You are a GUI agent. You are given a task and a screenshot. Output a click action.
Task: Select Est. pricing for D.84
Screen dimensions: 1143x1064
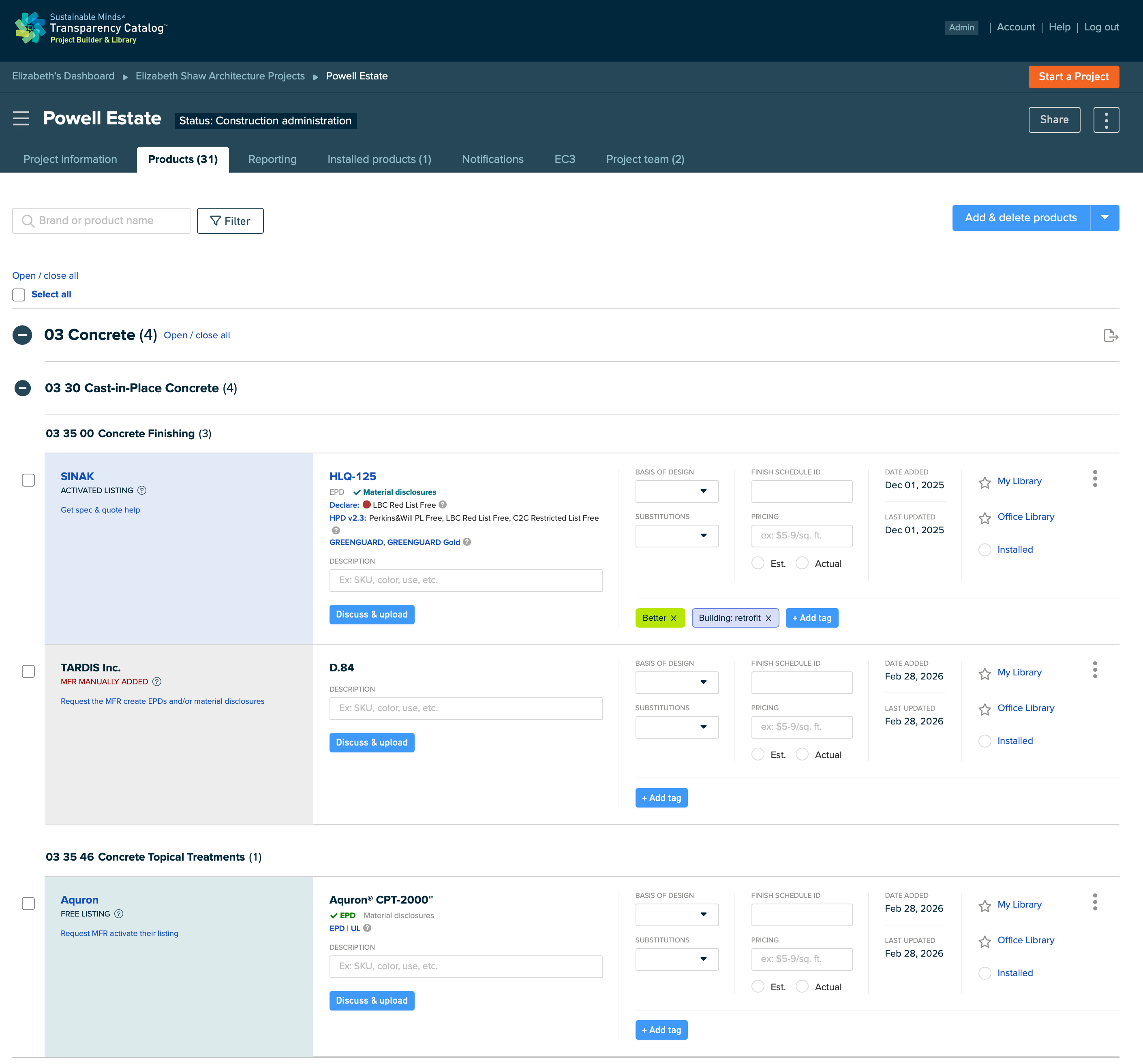tap(758, 755)
